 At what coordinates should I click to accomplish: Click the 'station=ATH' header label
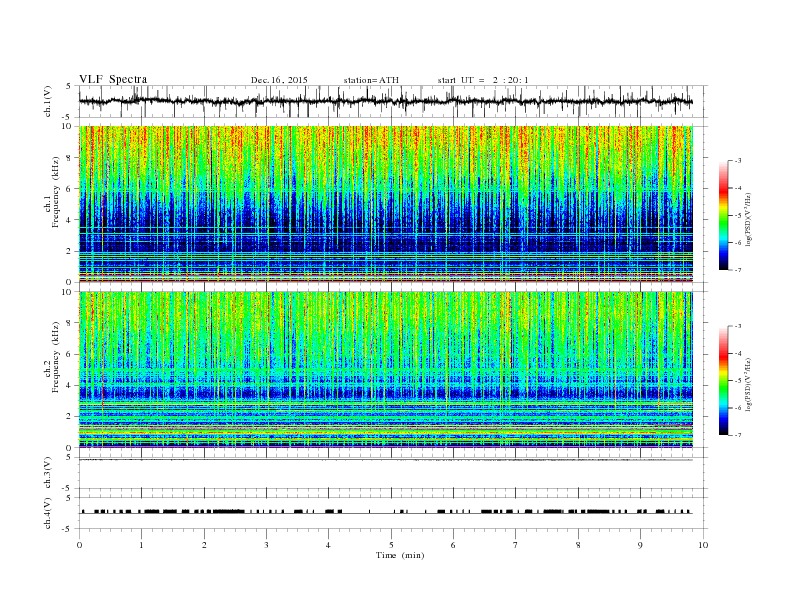tap(371, 80)
